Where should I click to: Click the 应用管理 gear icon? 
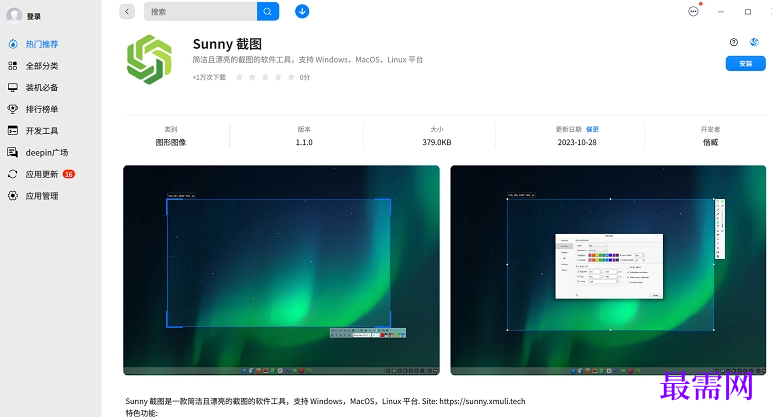pos(13,195)
